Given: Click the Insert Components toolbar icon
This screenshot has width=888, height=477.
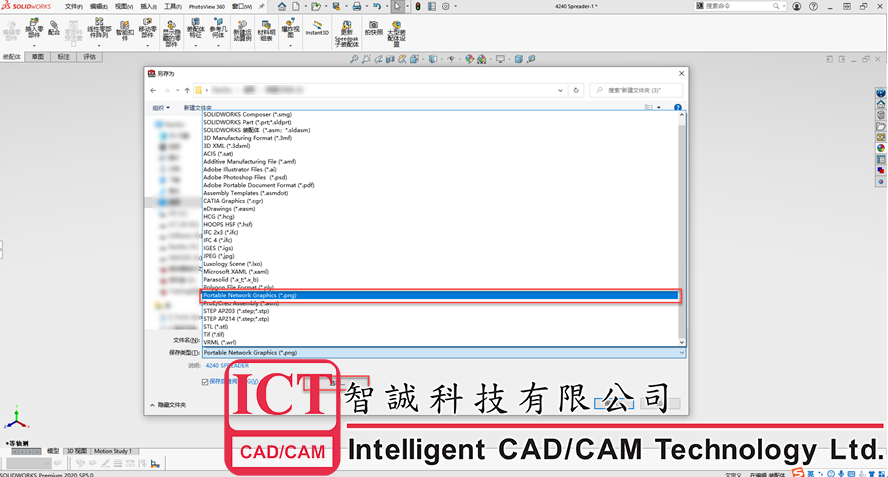Looking at the screenshot, I should (x=34, y=29).
